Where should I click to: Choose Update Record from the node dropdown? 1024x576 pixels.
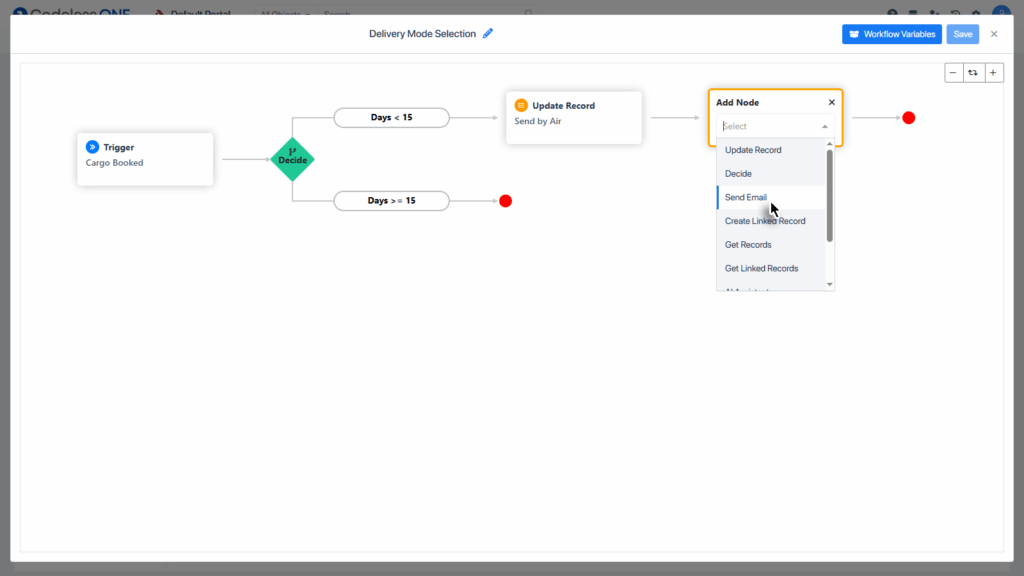(753, 150)
